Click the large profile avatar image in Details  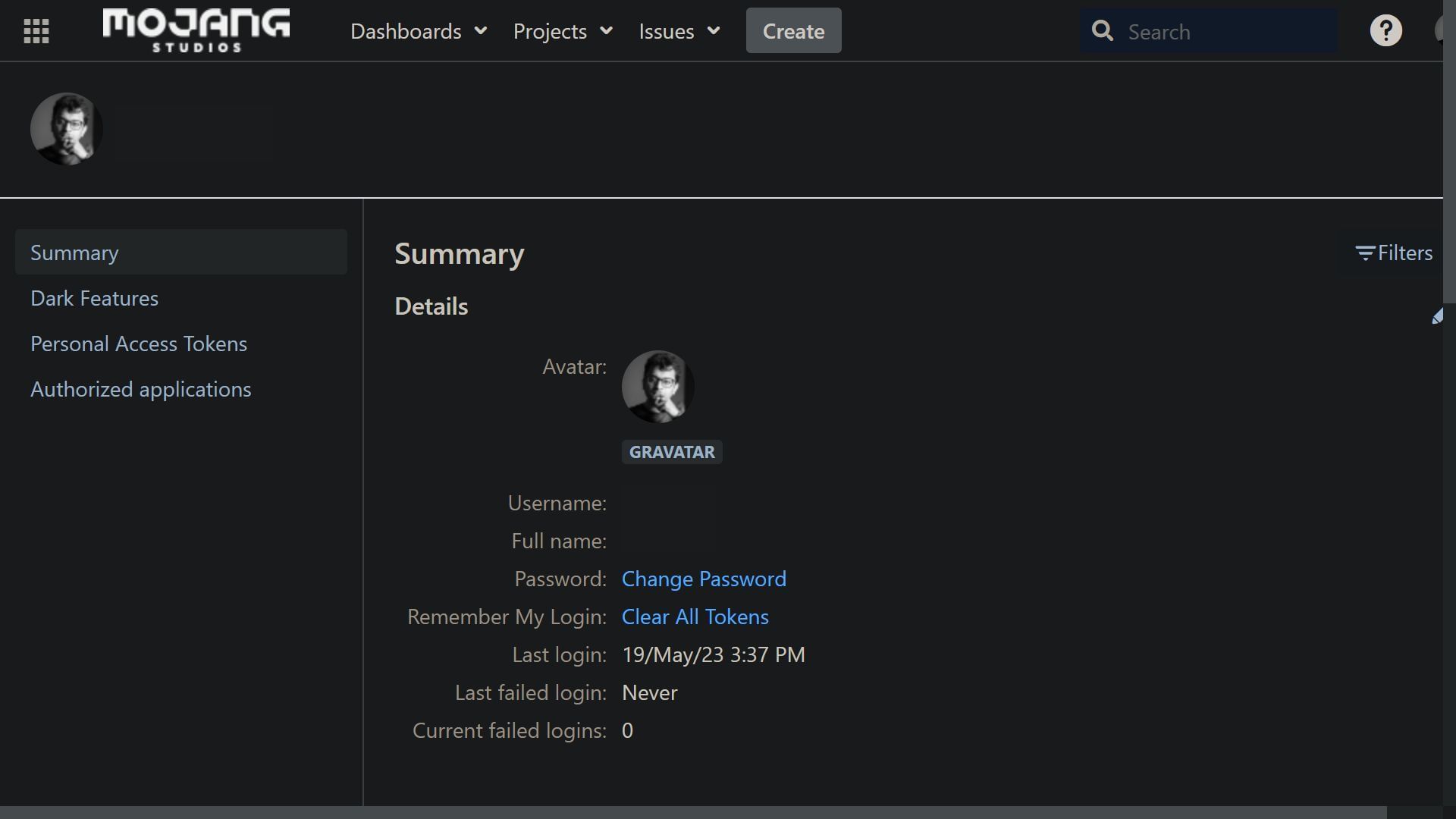(x=657, y=386)
